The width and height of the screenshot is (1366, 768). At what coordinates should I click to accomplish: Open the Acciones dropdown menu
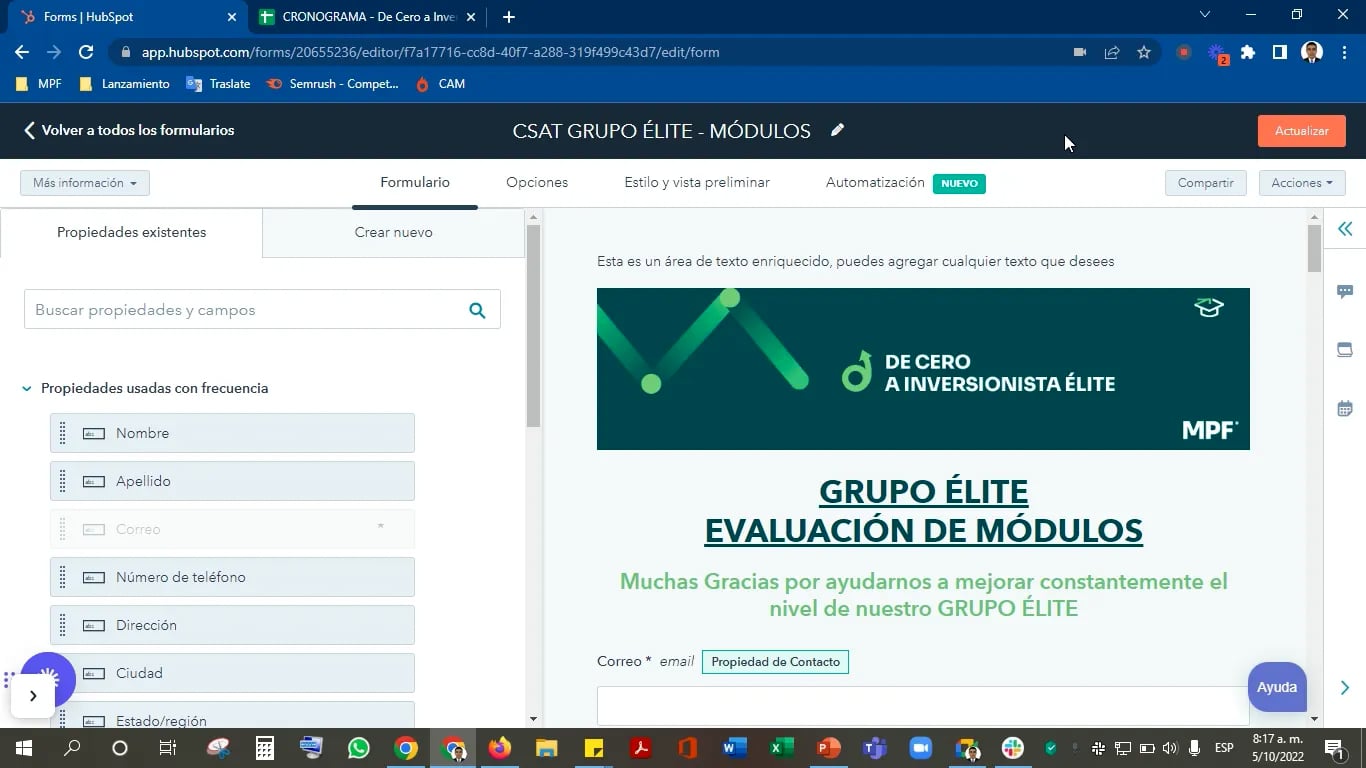click(x=1302, y=183)
